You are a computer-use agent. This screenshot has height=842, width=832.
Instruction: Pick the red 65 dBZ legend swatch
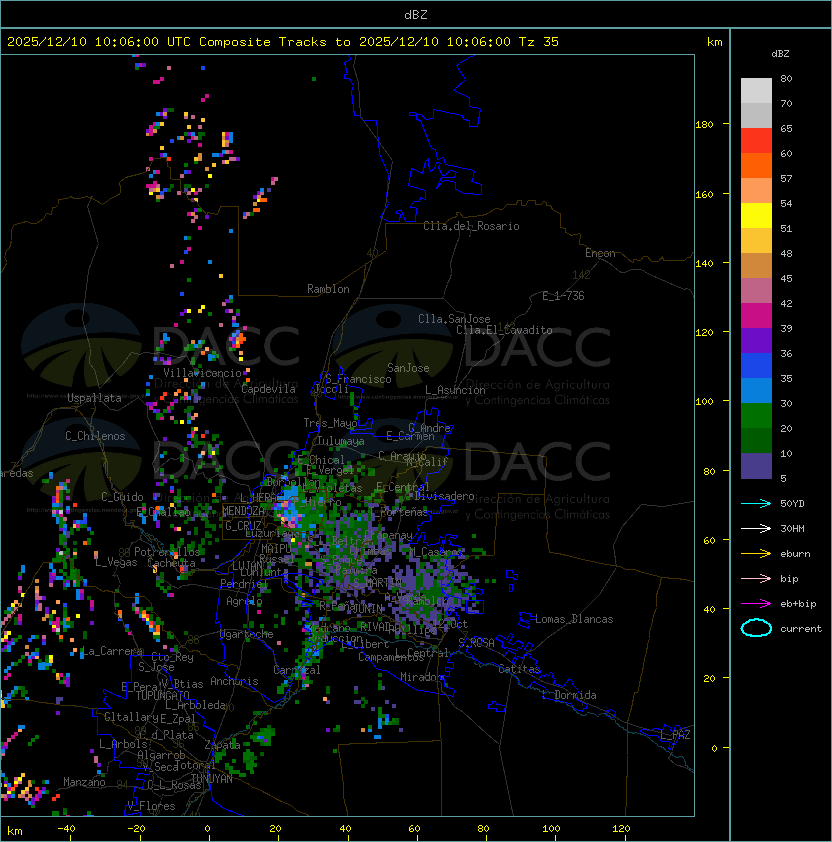(x=756, y=141)
